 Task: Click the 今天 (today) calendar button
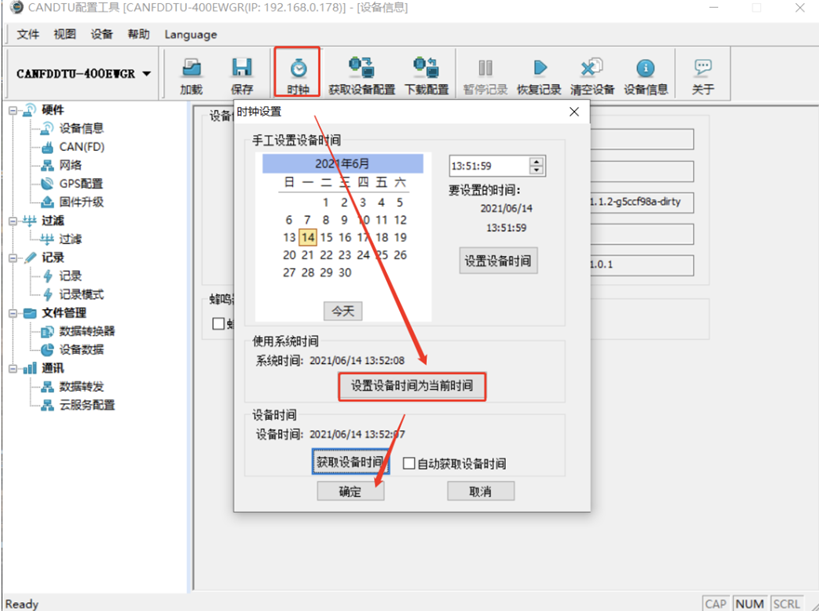(343, 311)
